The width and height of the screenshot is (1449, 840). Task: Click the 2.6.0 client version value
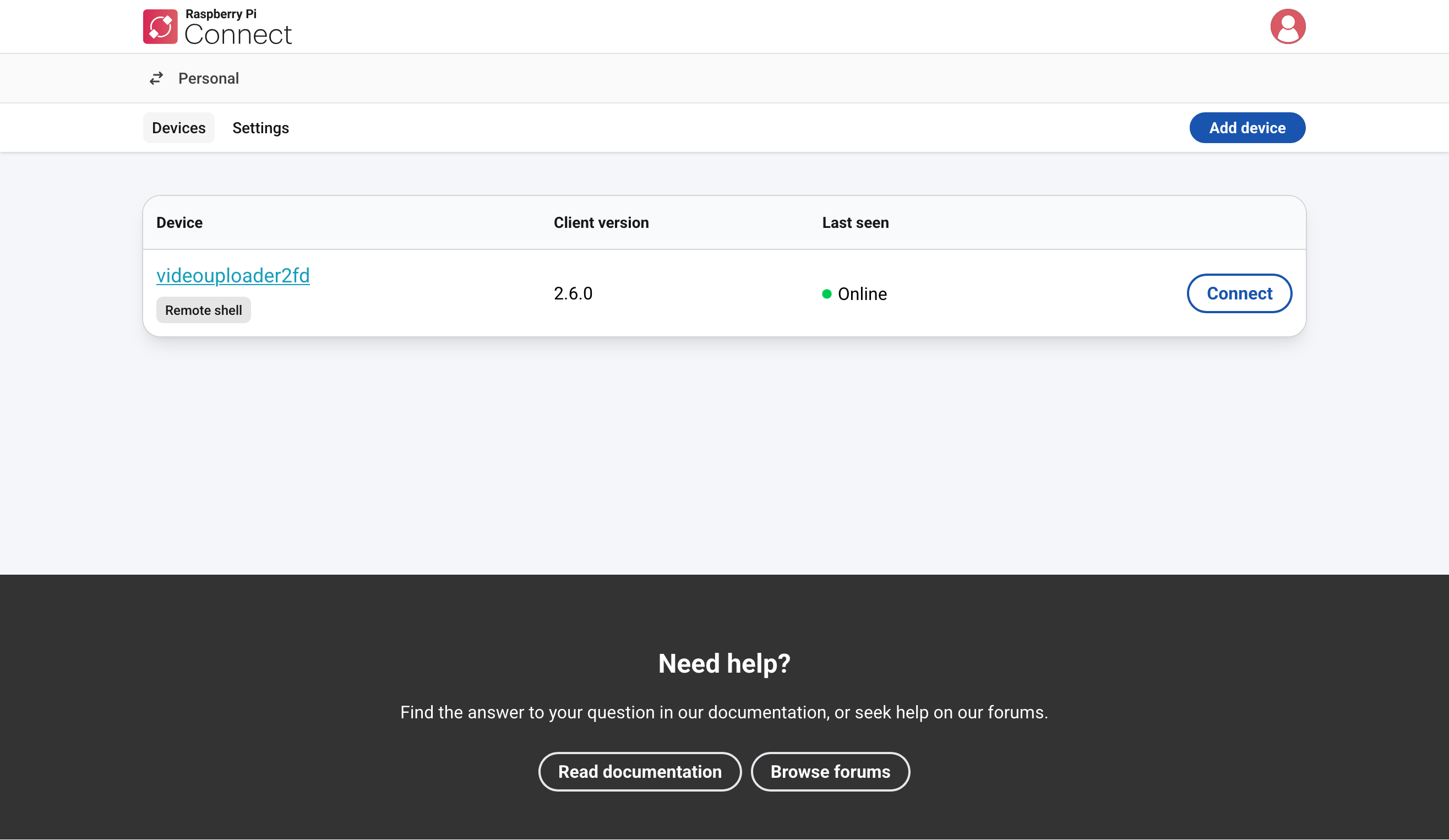(x=573, y=293)
